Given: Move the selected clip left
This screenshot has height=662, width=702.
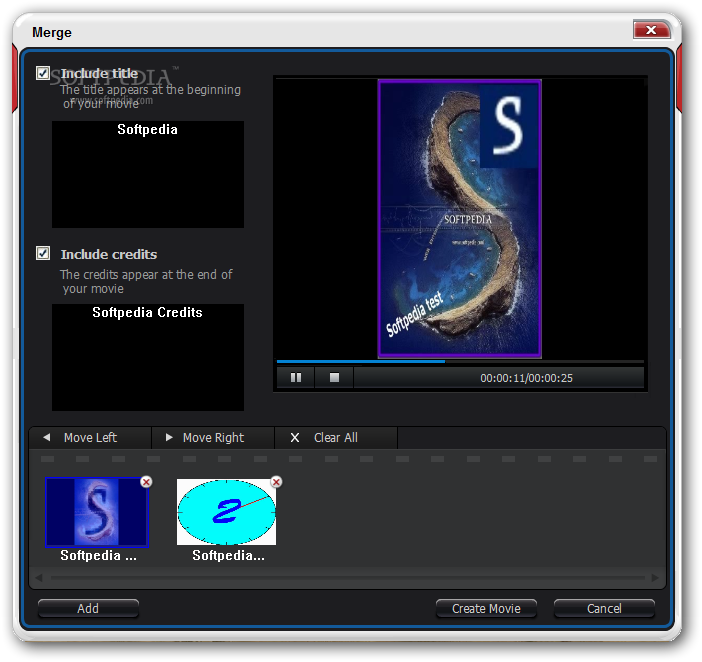Looking at the screenshot, I should (x=90, y=437).
